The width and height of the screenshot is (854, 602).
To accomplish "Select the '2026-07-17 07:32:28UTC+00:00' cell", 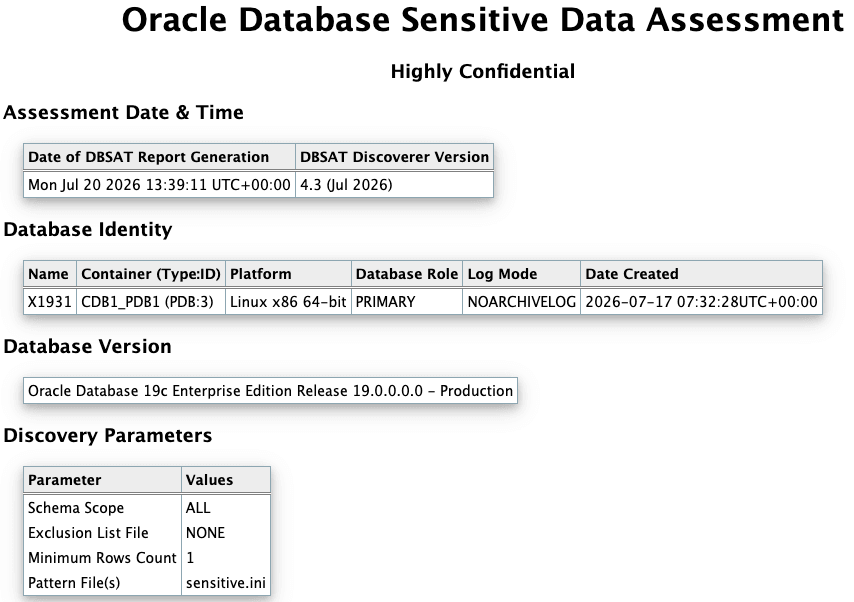I will (702, 302).
